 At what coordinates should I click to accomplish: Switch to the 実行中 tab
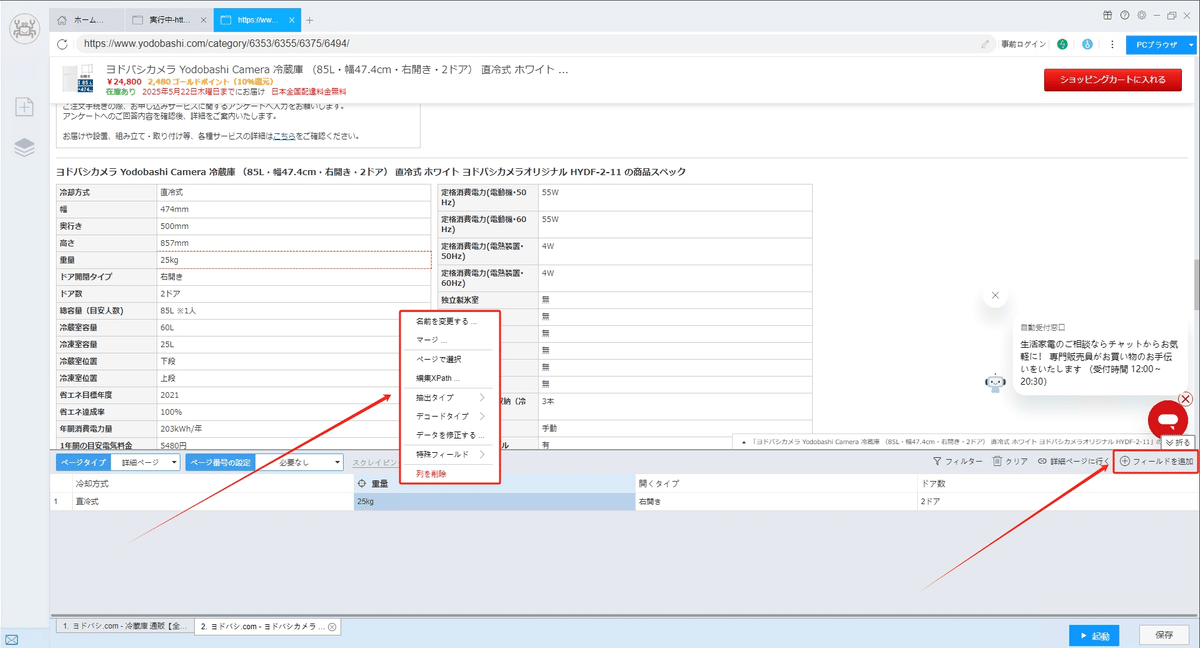pos(168,20)
